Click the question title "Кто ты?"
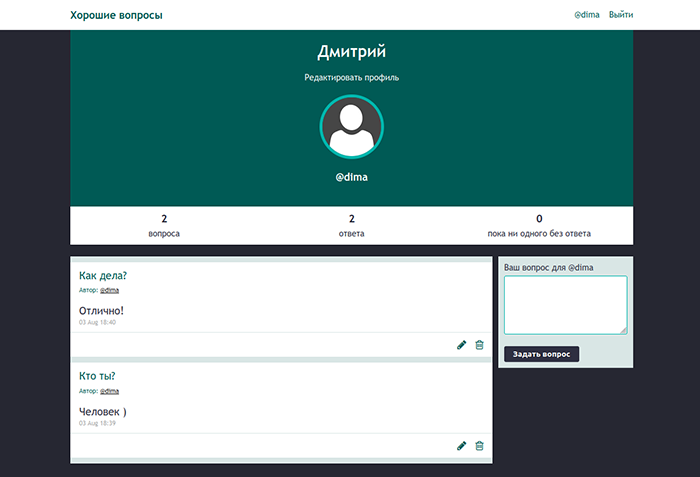The width and height of the screenshot is (700, 477). pos(97,376)
